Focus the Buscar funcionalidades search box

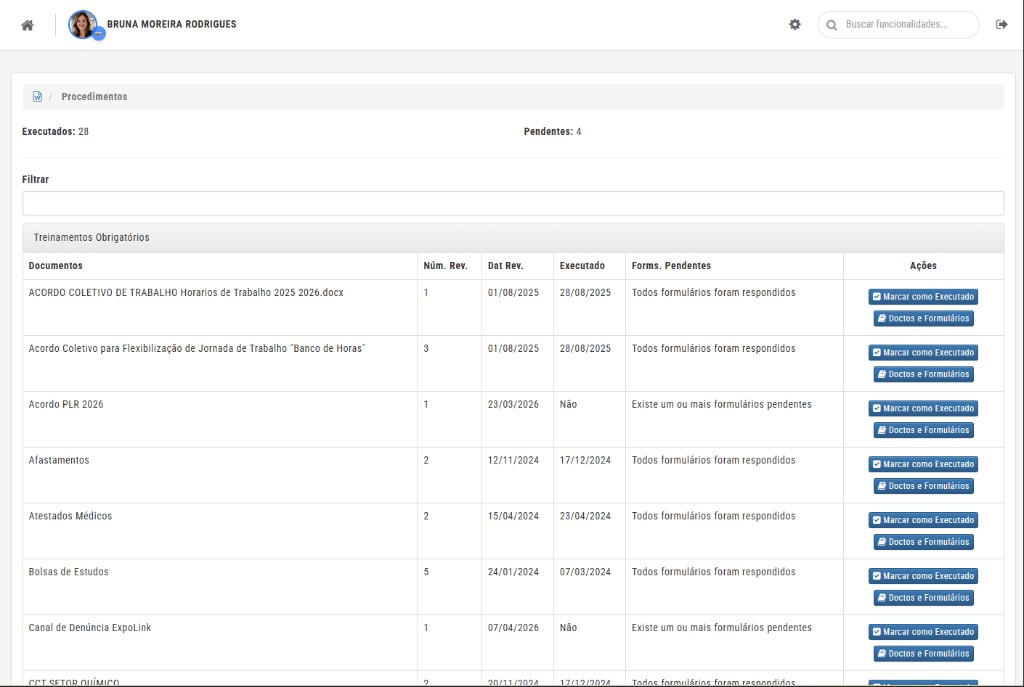click(899, 25)
